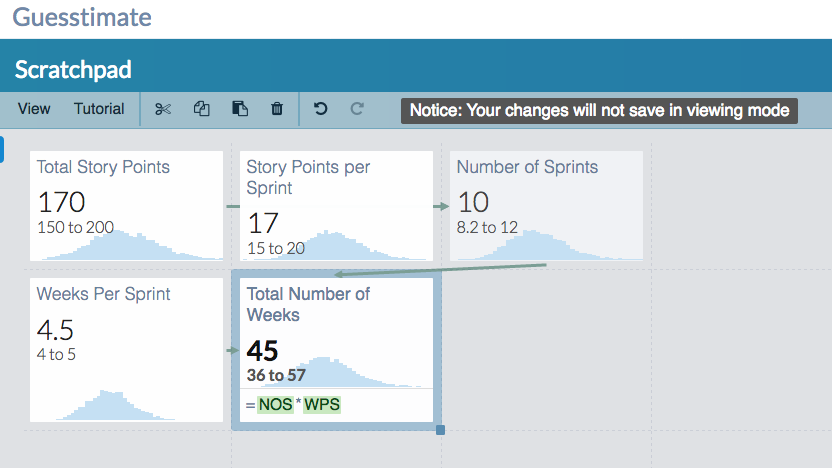Click the Guesstimate logo link
The image size is (832, 468).
(82, 18)
